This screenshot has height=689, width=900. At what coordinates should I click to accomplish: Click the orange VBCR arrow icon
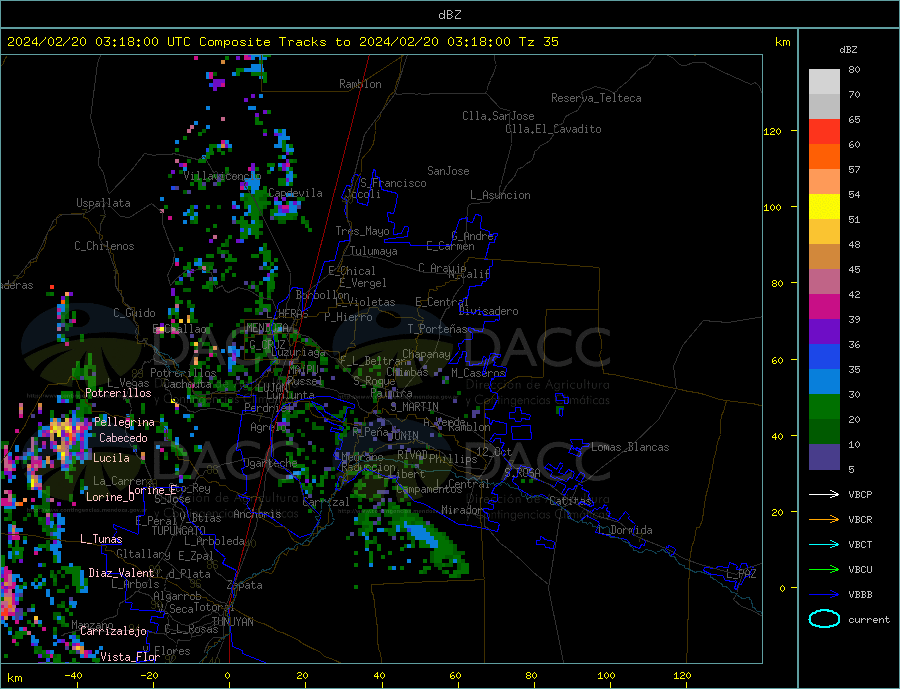(x=824, y=520)
